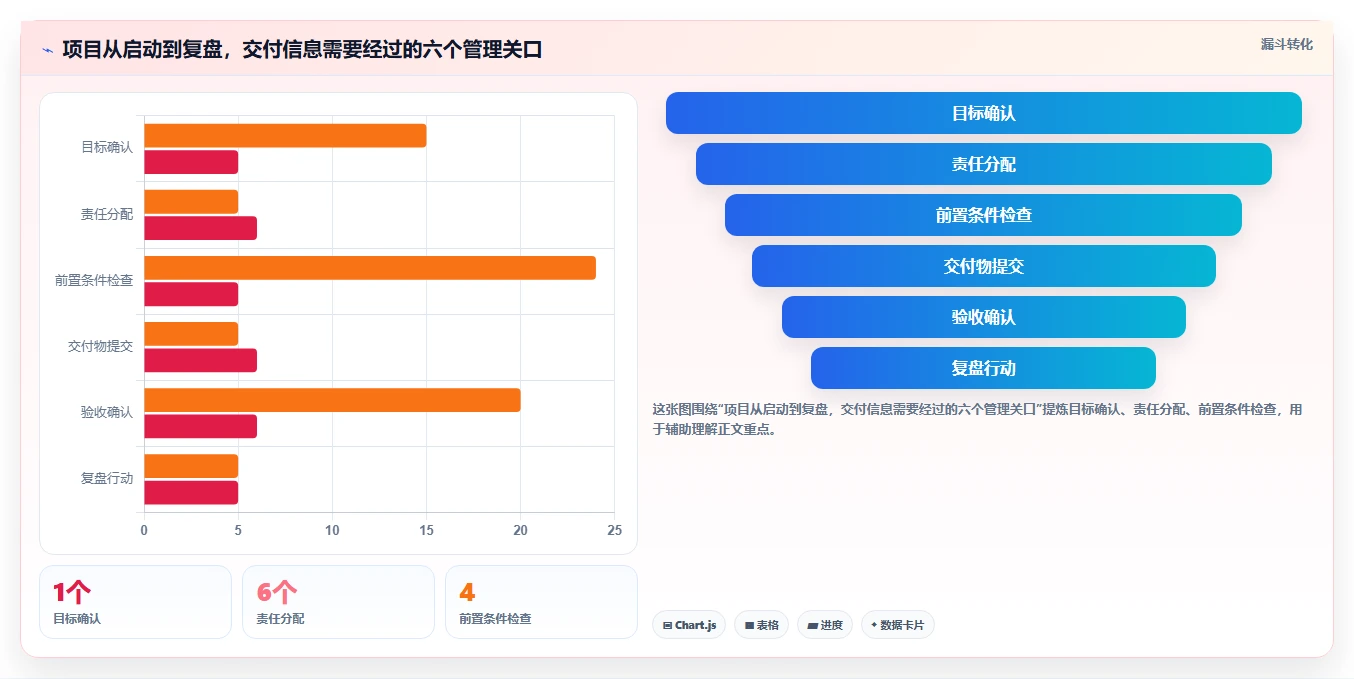Click the orange bar for 验收确认

pos(332,400)
